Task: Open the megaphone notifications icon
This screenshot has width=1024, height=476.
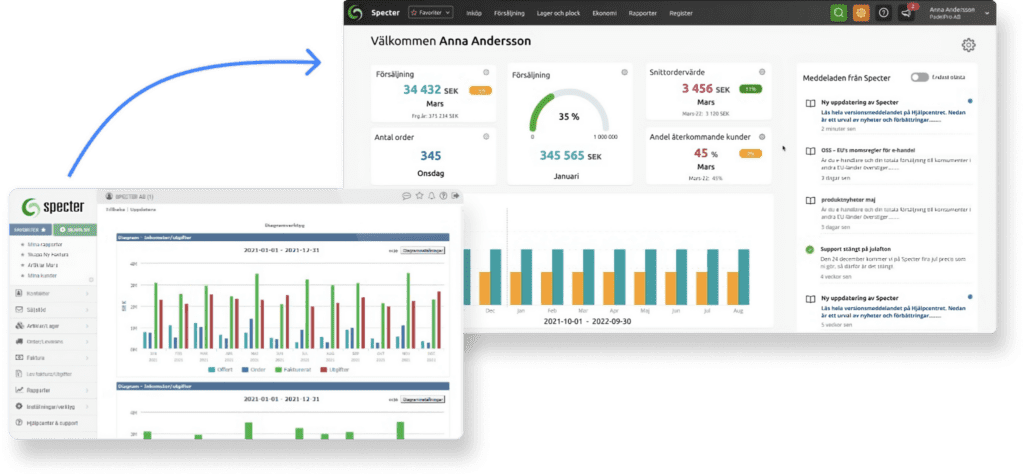Action: click(905, 12)
